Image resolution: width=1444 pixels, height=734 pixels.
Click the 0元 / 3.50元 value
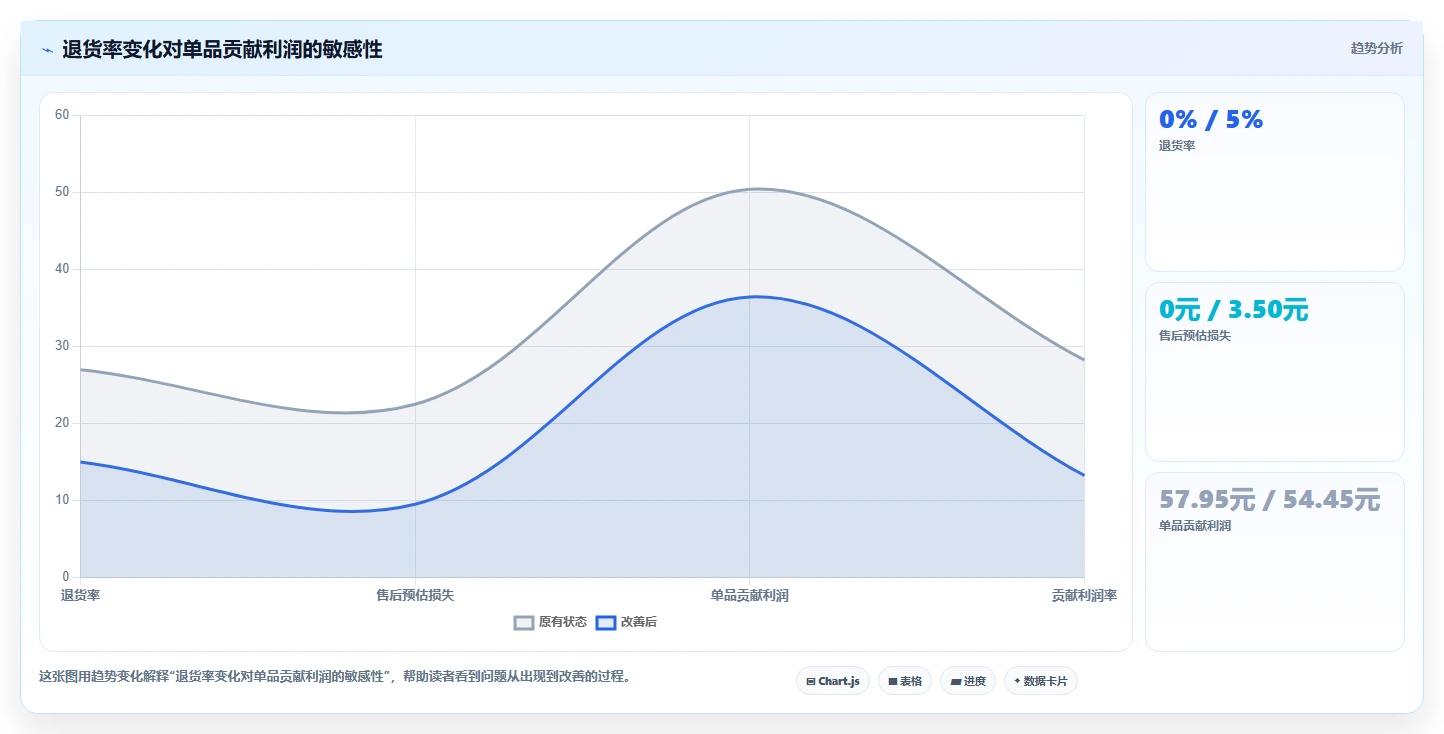1233,310
